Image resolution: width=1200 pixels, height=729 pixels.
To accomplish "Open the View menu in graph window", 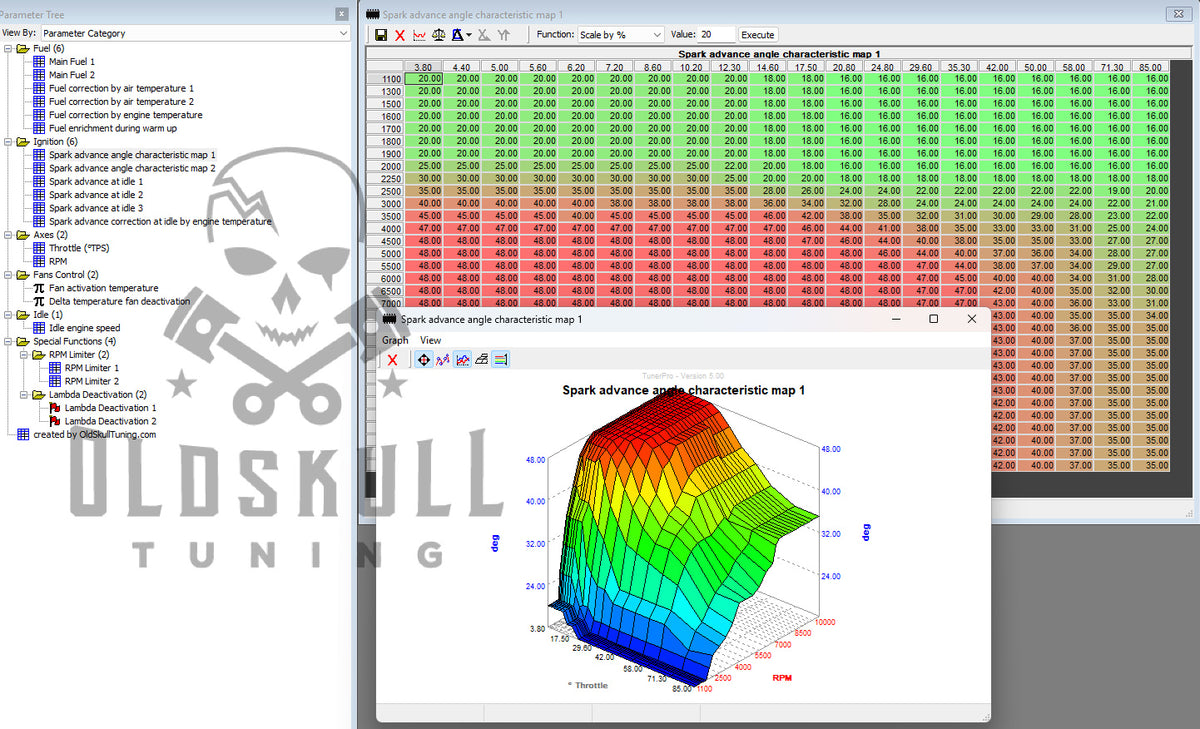I will pos(430,340).
